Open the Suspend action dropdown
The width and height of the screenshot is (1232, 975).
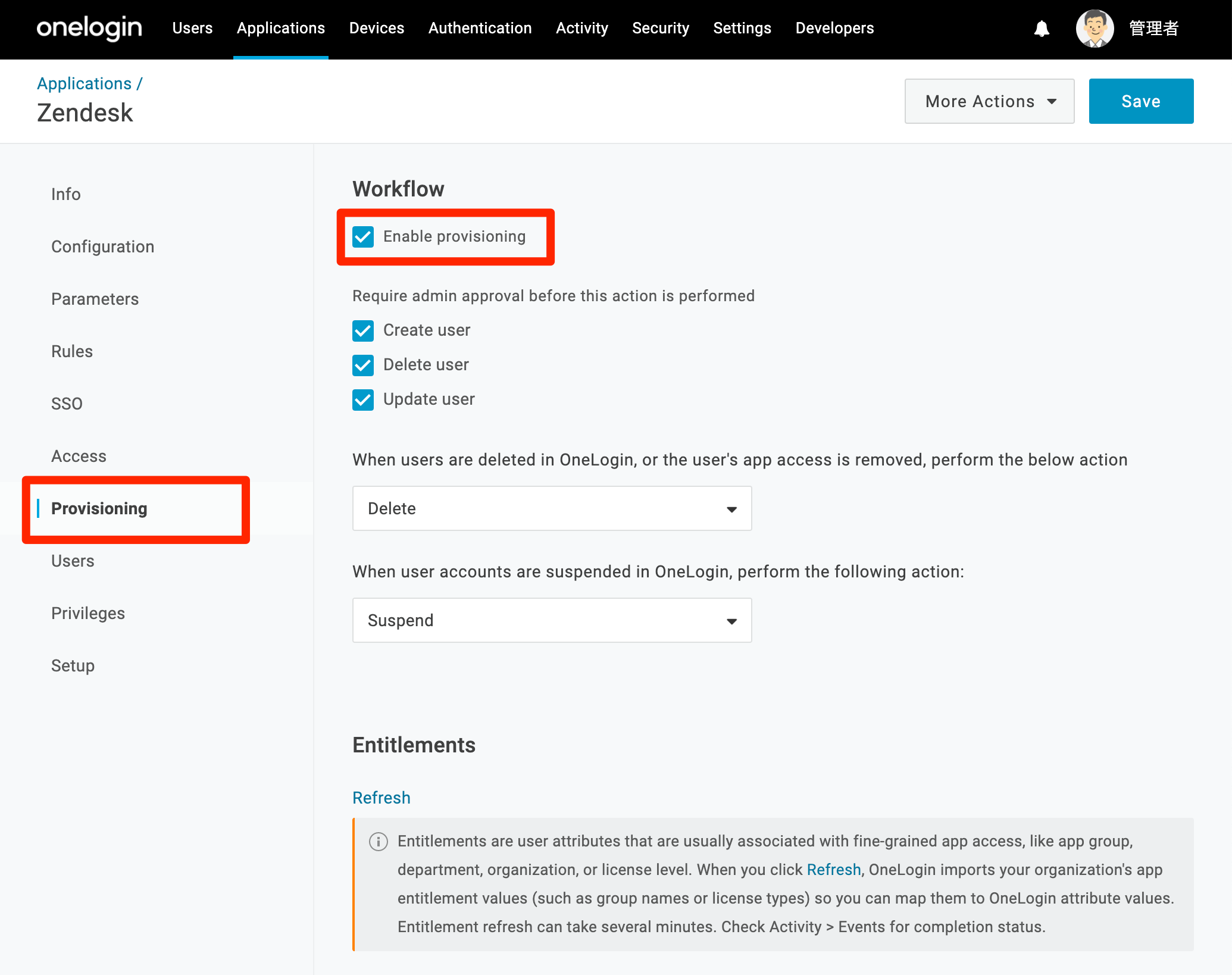coord(552,620)
